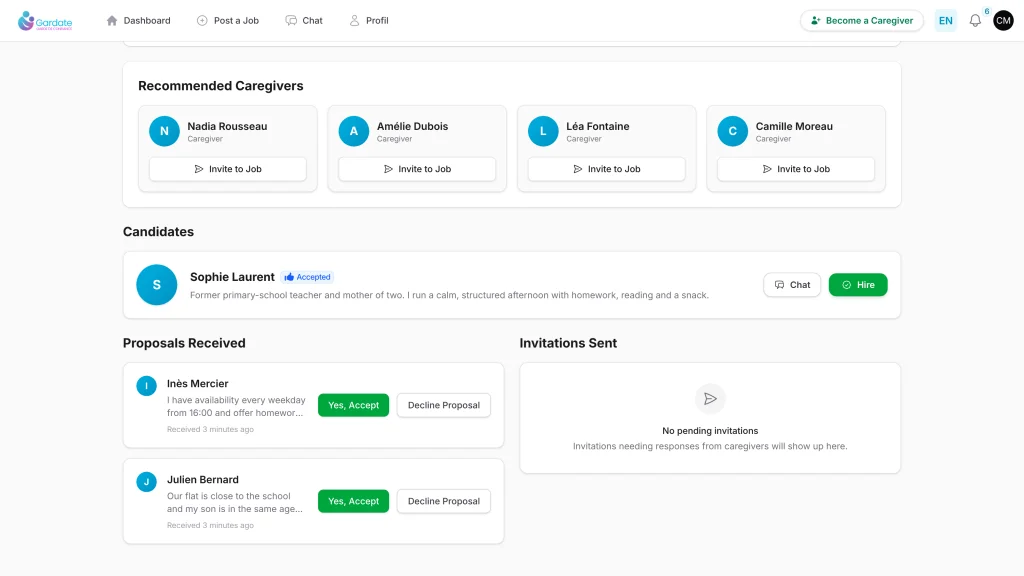The height and width of the screenshot is (576, 1024).
Task: Click Sophie Laurent's bio description
Action: pyautogui.click(x=449, y=295)
